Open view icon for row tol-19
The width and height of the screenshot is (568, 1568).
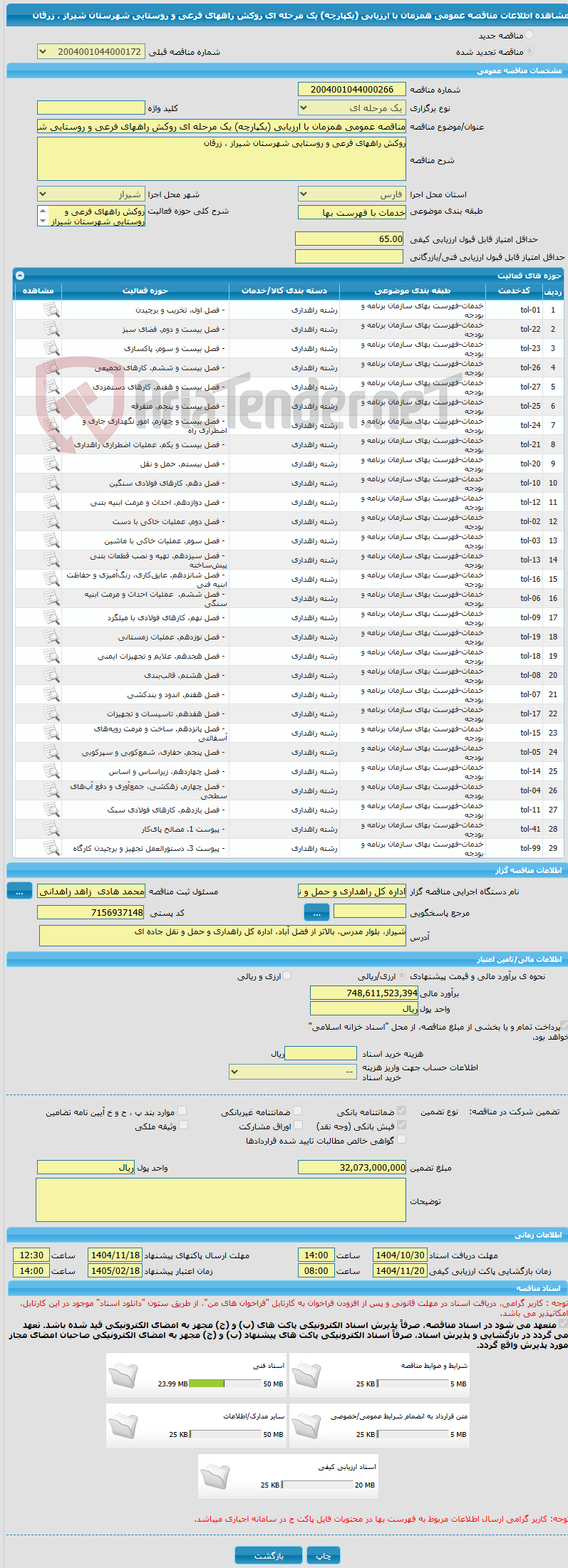click(x=51, y=637)
